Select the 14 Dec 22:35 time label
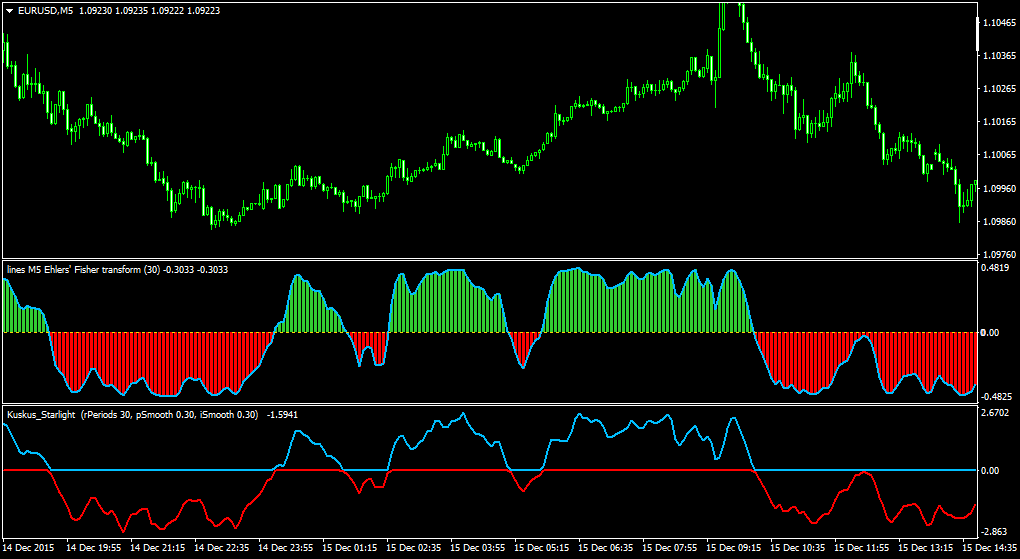Image resolution: width=1020 pixels, height=559 pixels. (222, 549)
